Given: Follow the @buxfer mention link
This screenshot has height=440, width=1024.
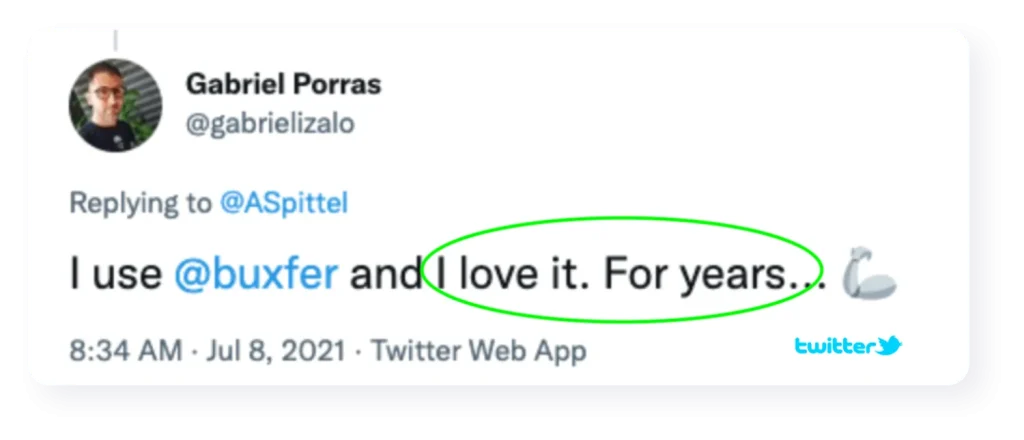Looking at the screenshot, I should 256,275.
